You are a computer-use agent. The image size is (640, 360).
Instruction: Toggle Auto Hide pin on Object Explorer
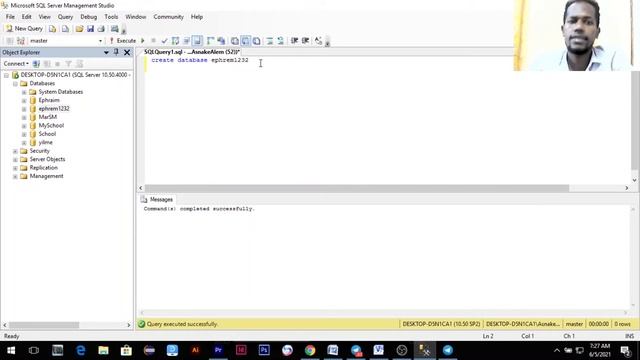click(x=116, y=52)
